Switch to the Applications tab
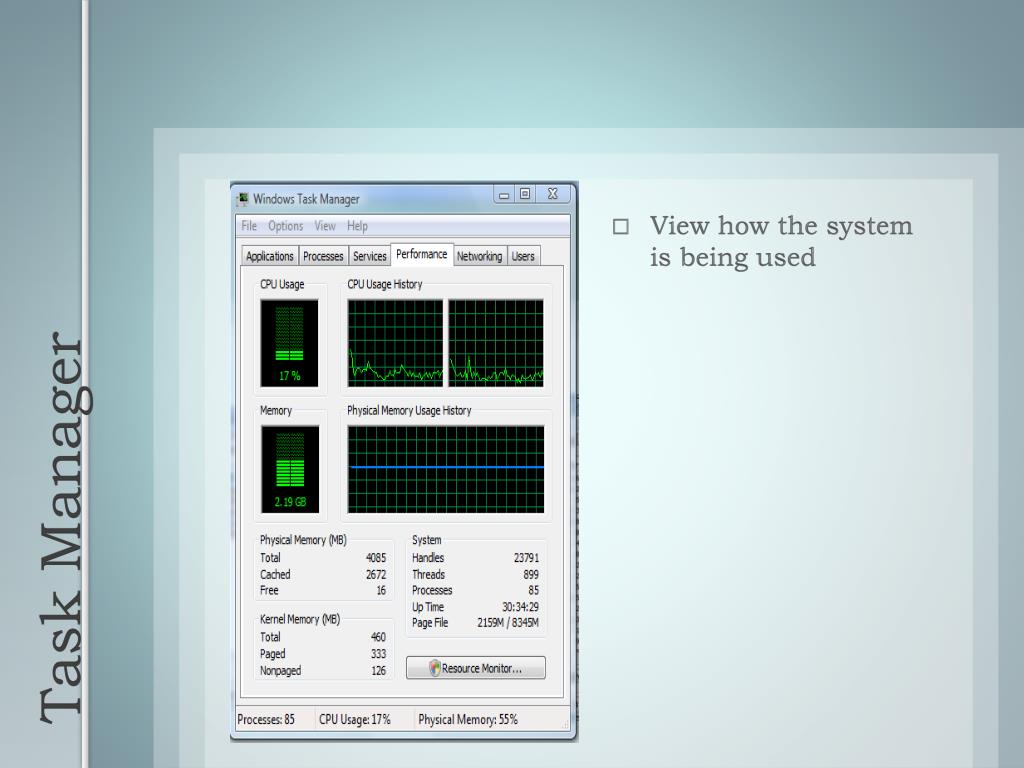1024x768 pixels. [x=270, y=256]
